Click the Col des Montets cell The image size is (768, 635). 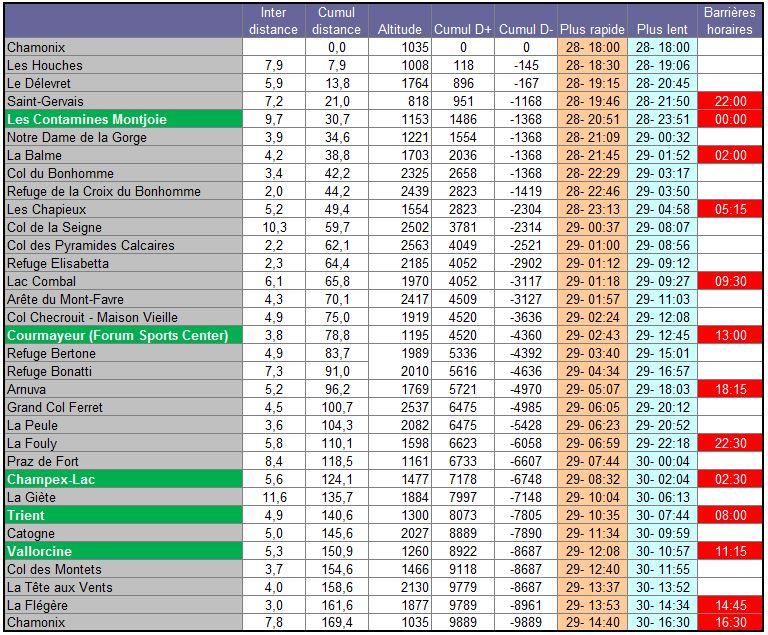(x=123, y=570)
